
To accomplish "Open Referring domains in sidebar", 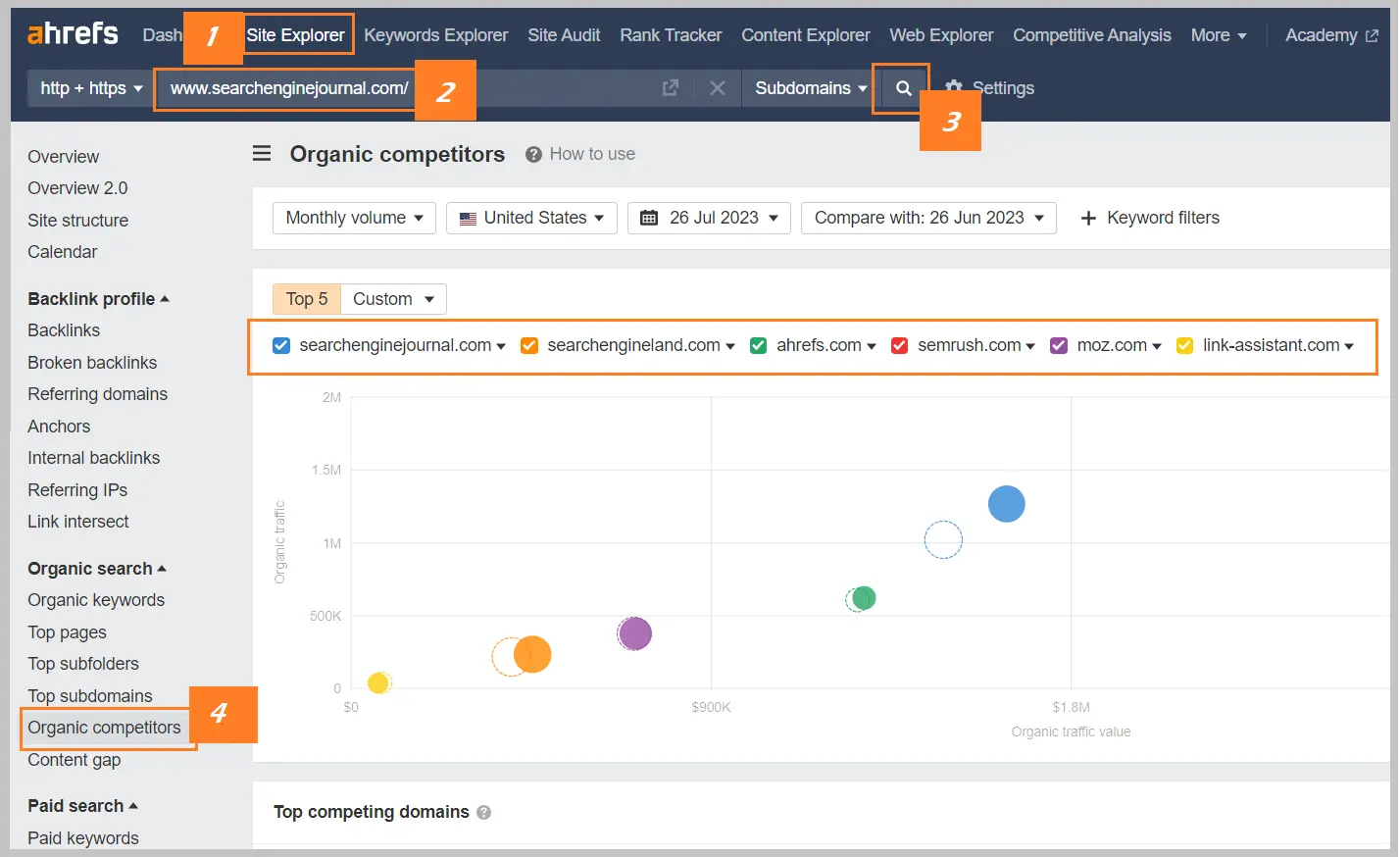I will pyautogui.click(x=97, y=394).
